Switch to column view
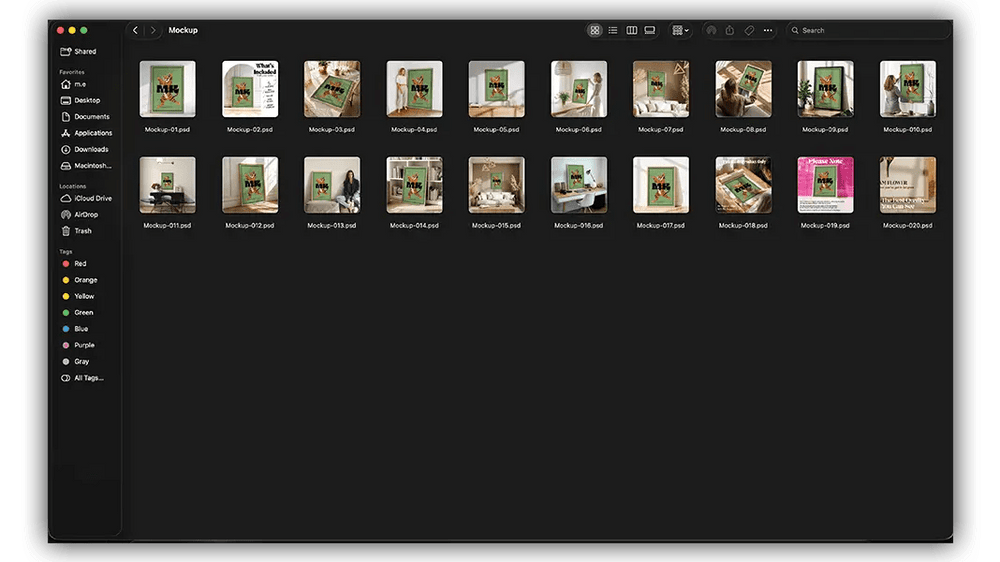This screenshot has height=562, width=1000. (631, 30)
